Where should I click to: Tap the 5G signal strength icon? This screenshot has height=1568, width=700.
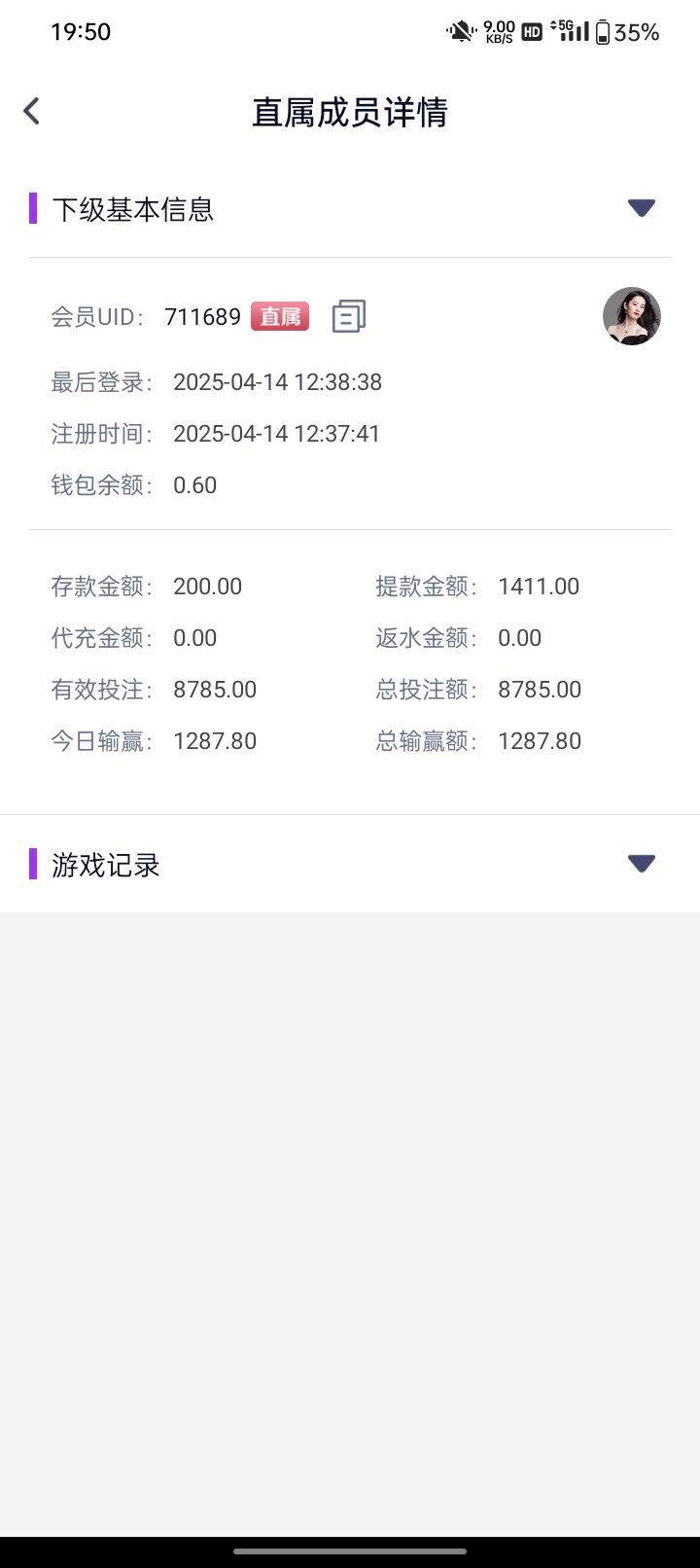click(x=570, y=32)
